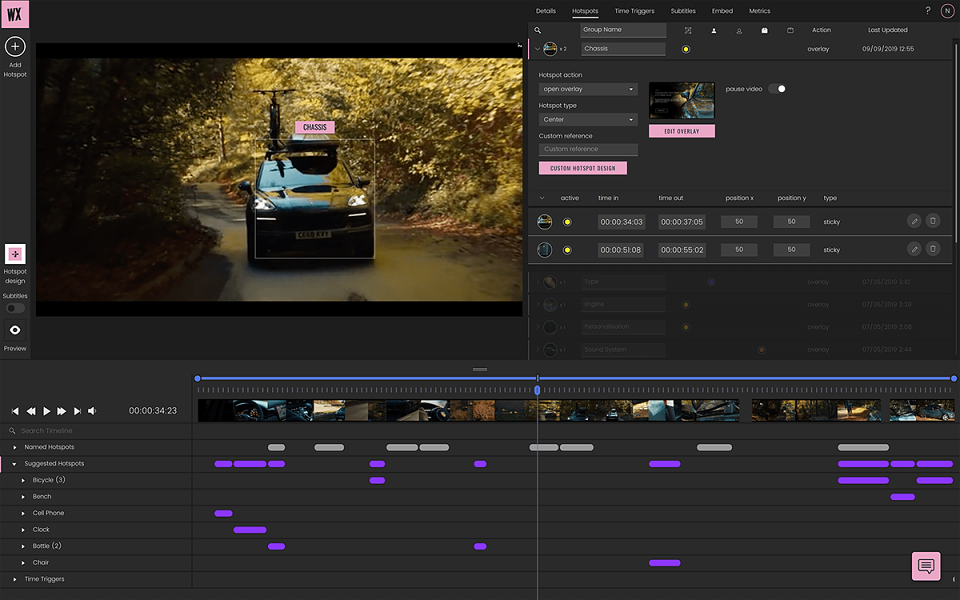Click the timeline playhead handle

pyautogui.click(x=537, y=390)
